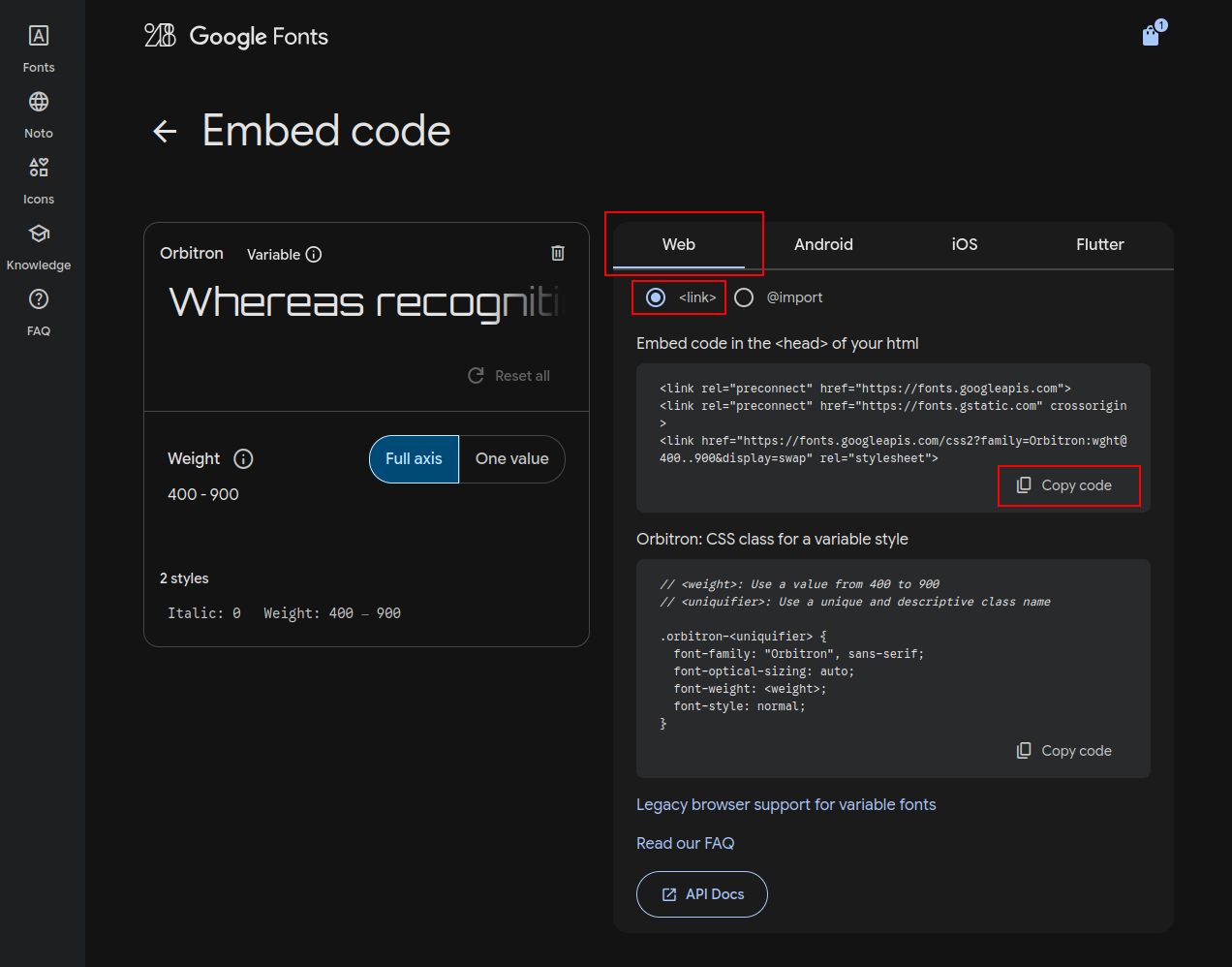
Task: Click the font-family Orbitron code line
Action: (x=799, y=654)
